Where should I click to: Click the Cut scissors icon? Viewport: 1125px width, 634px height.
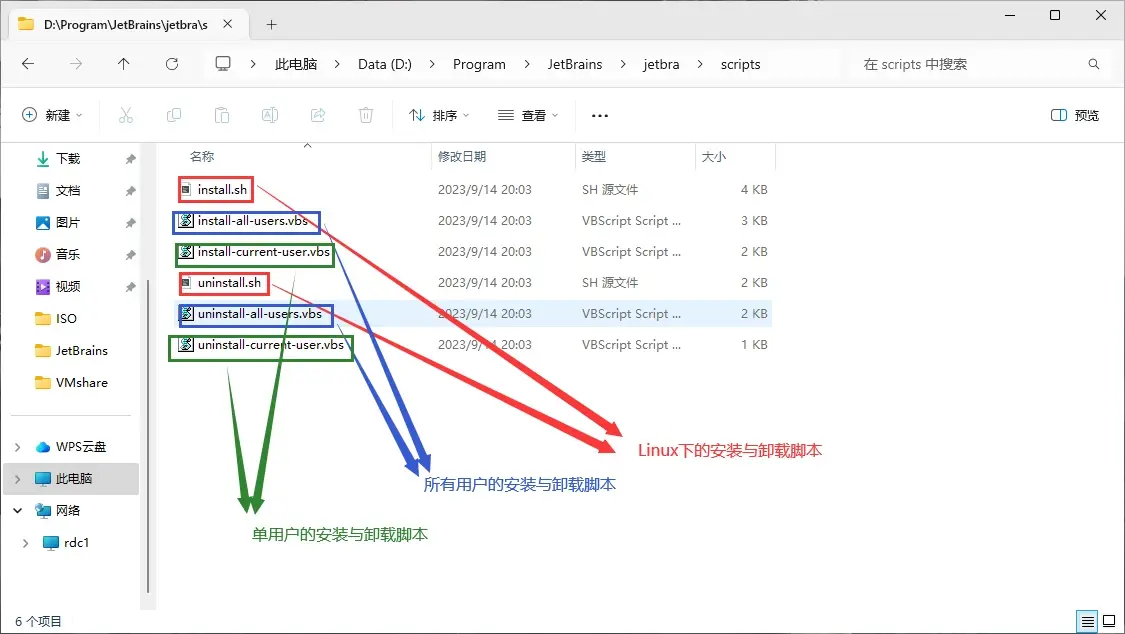(x=126, y=115)
